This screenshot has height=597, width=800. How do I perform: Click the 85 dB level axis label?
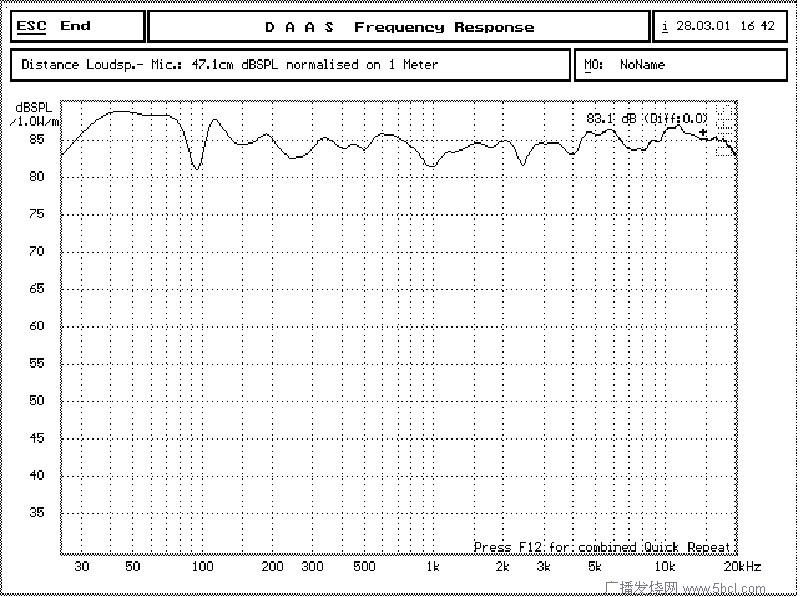point(36,140)
